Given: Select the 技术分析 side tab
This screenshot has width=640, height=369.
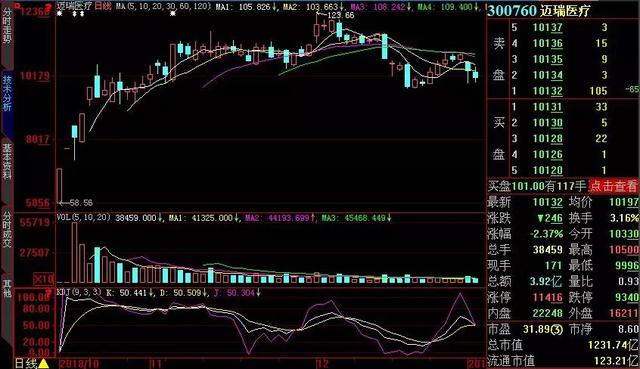Looking at the screenshot, I should (x=7, y=93).
